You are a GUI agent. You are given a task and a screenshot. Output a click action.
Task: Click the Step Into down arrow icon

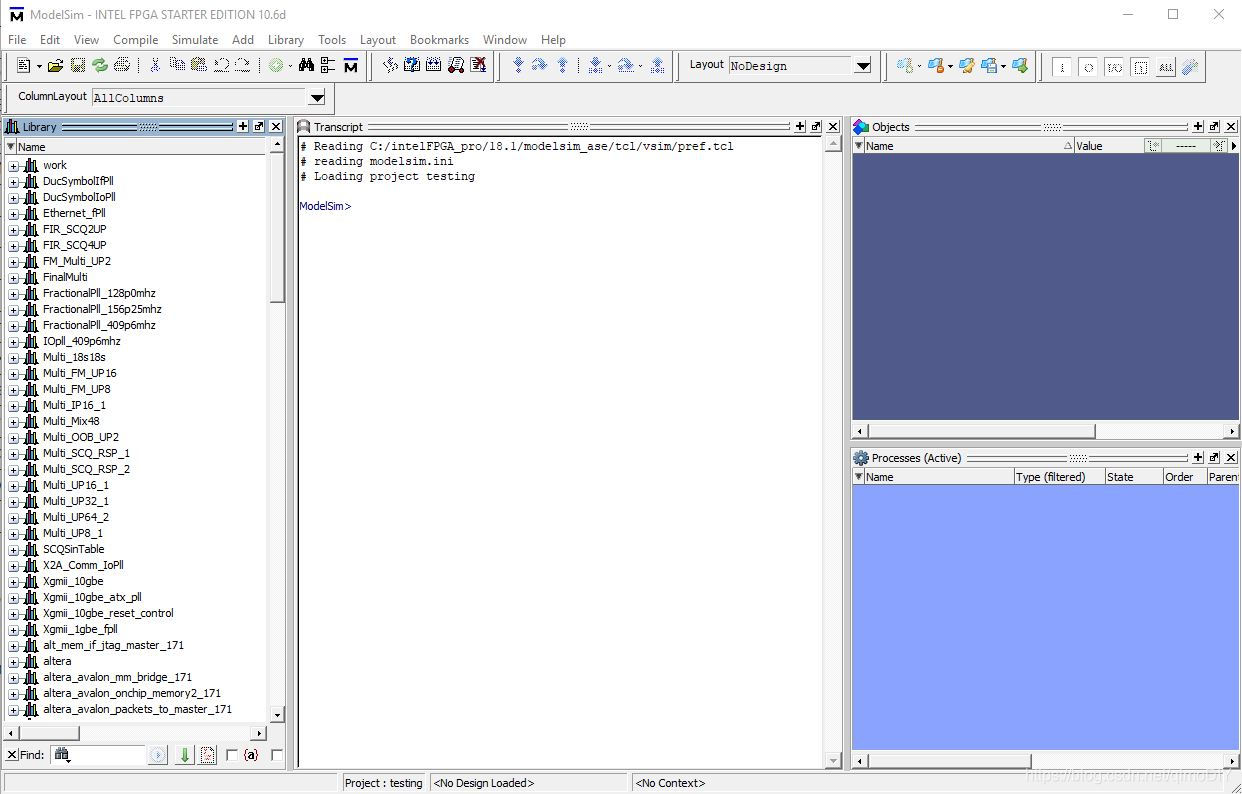(x=518, y=65)
